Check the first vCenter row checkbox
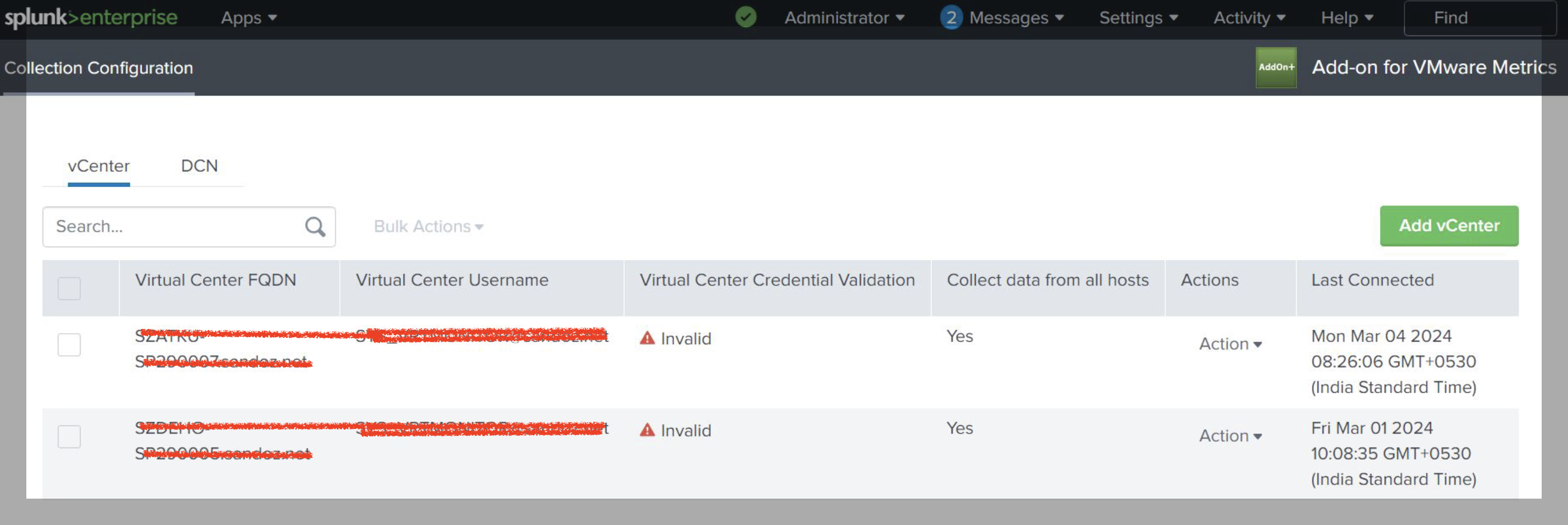Viewport: 1568px width, 525px height. pyautogui.click(x=69, y=345)
